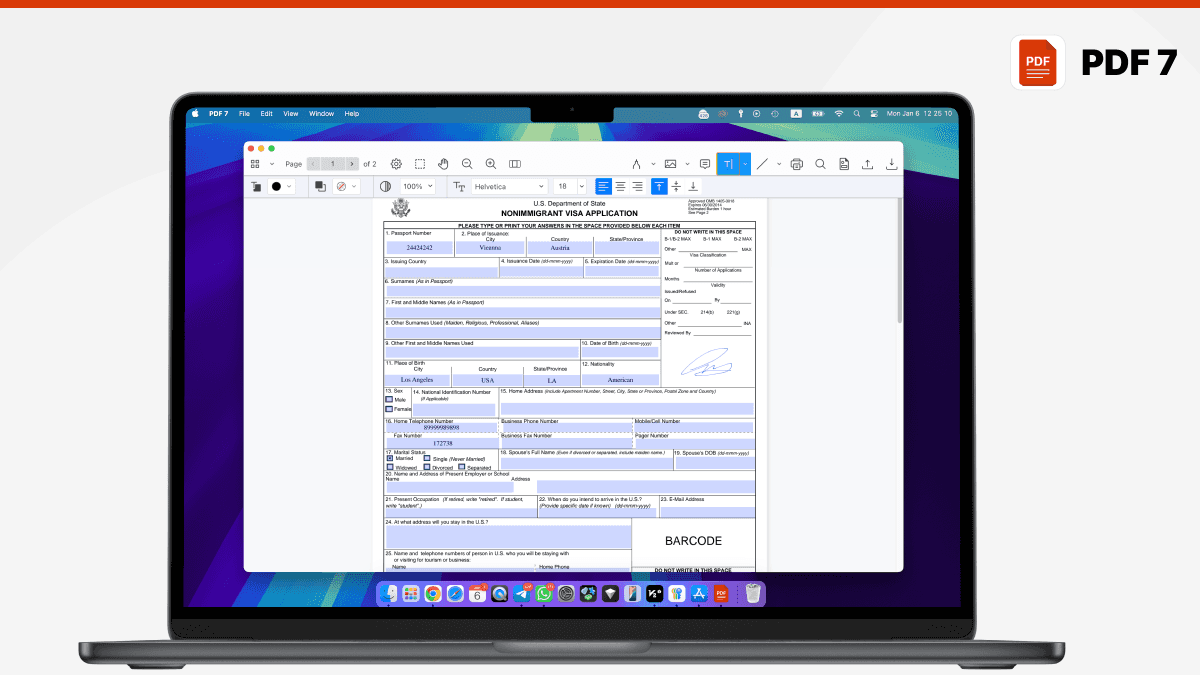Align text to bottom
Screen dimensions: 1200x675
[x=693, y=186]
